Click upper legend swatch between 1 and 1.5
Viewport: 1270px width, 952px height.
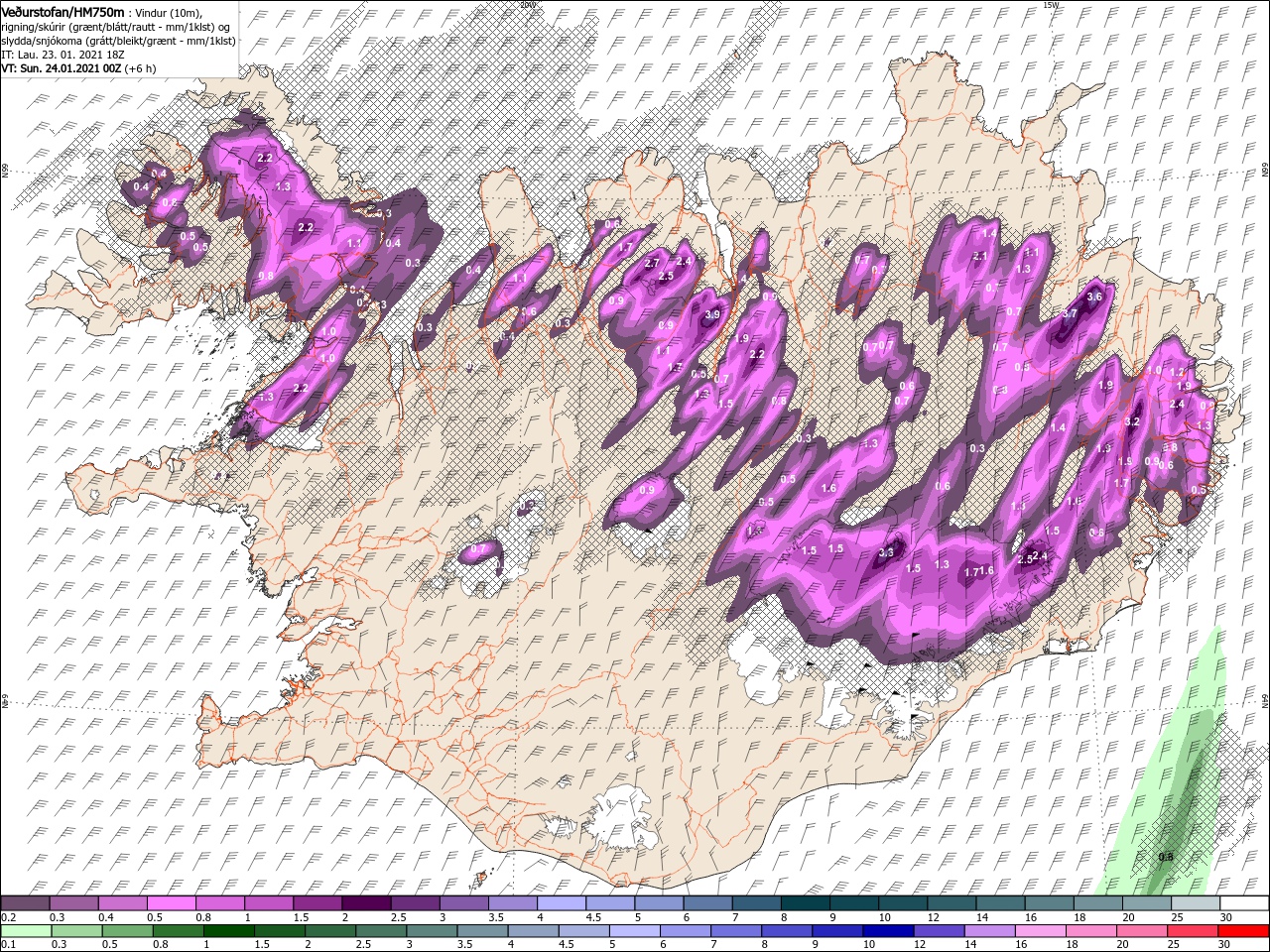click(x=268, y=902)
